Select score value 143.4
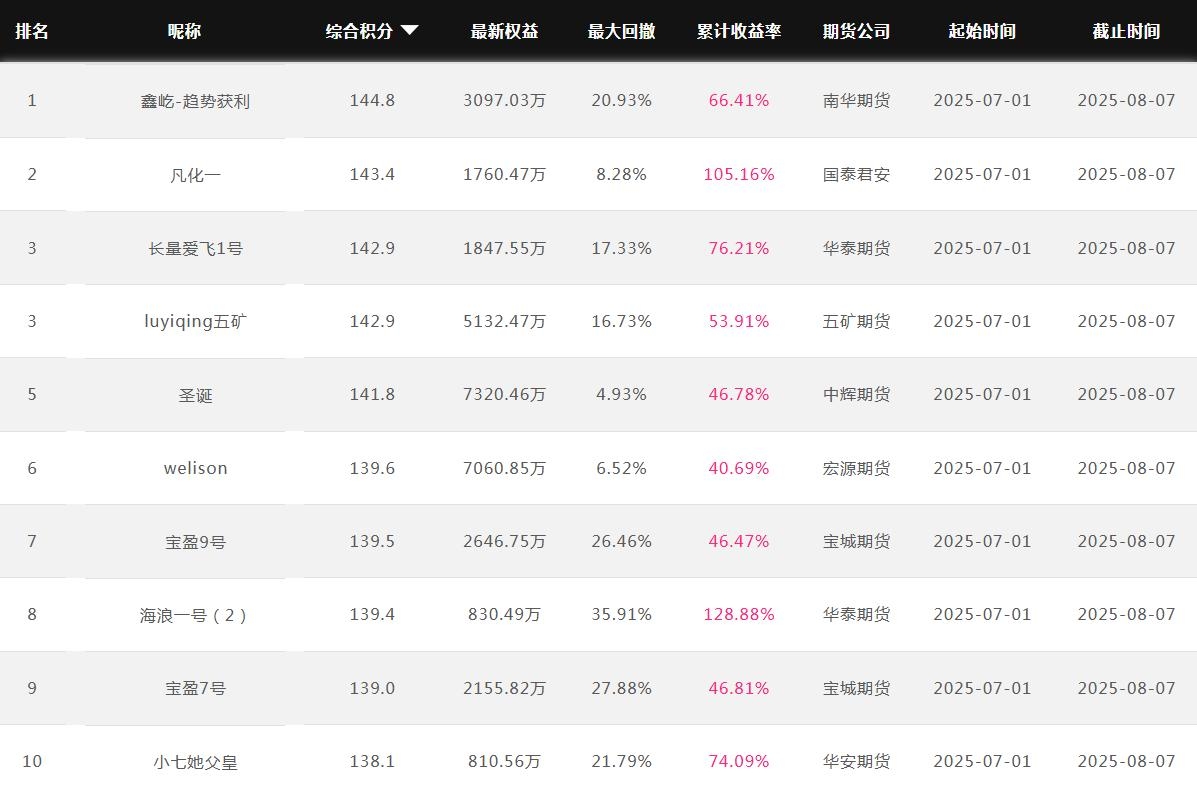The image size is (1197, 796). [373, 174]
